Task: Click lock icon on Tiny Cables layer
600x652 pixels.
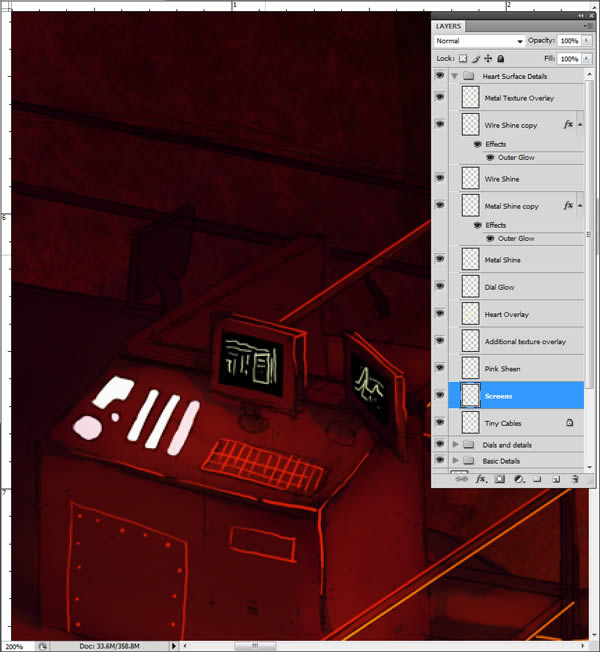Action: (570, 422)
